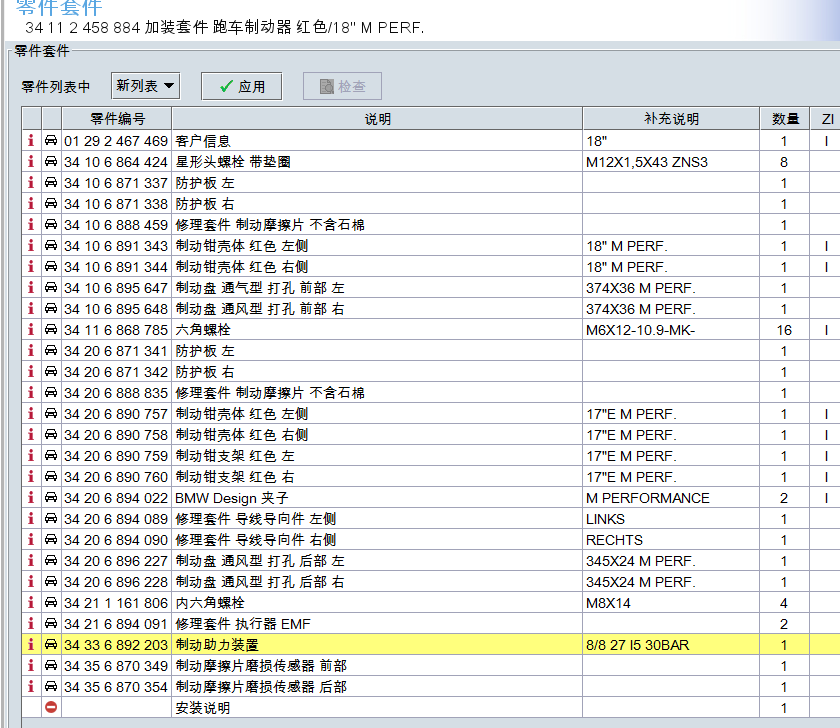Click the red stop icon beside 安装说明
This screenshot has width=840, height=728.
point(51,708)
